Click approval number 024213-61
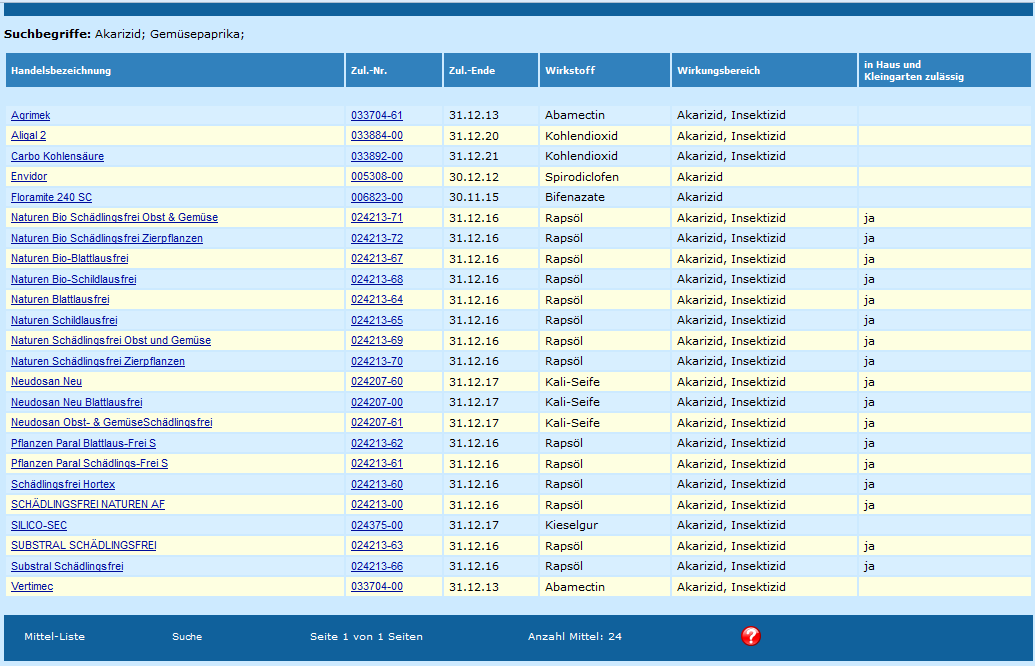The width and height of the screenshot is (1035, 666). 377,463
